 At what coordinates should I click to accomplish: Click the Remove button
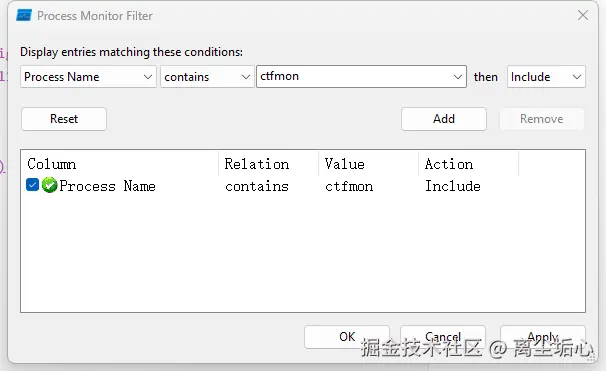(x=541, y=119)
